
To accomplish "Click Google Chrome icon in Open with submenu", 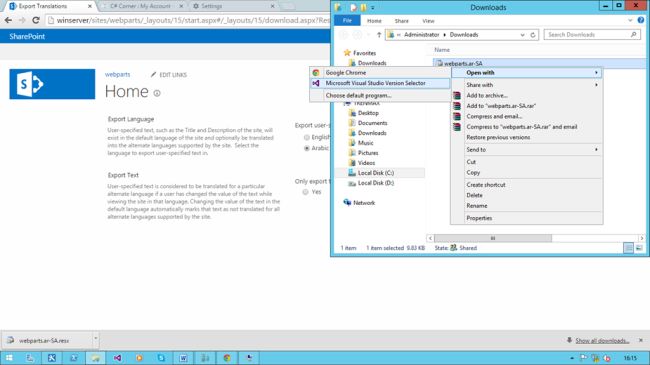I will pyautogui.click(x=316, y=73).
